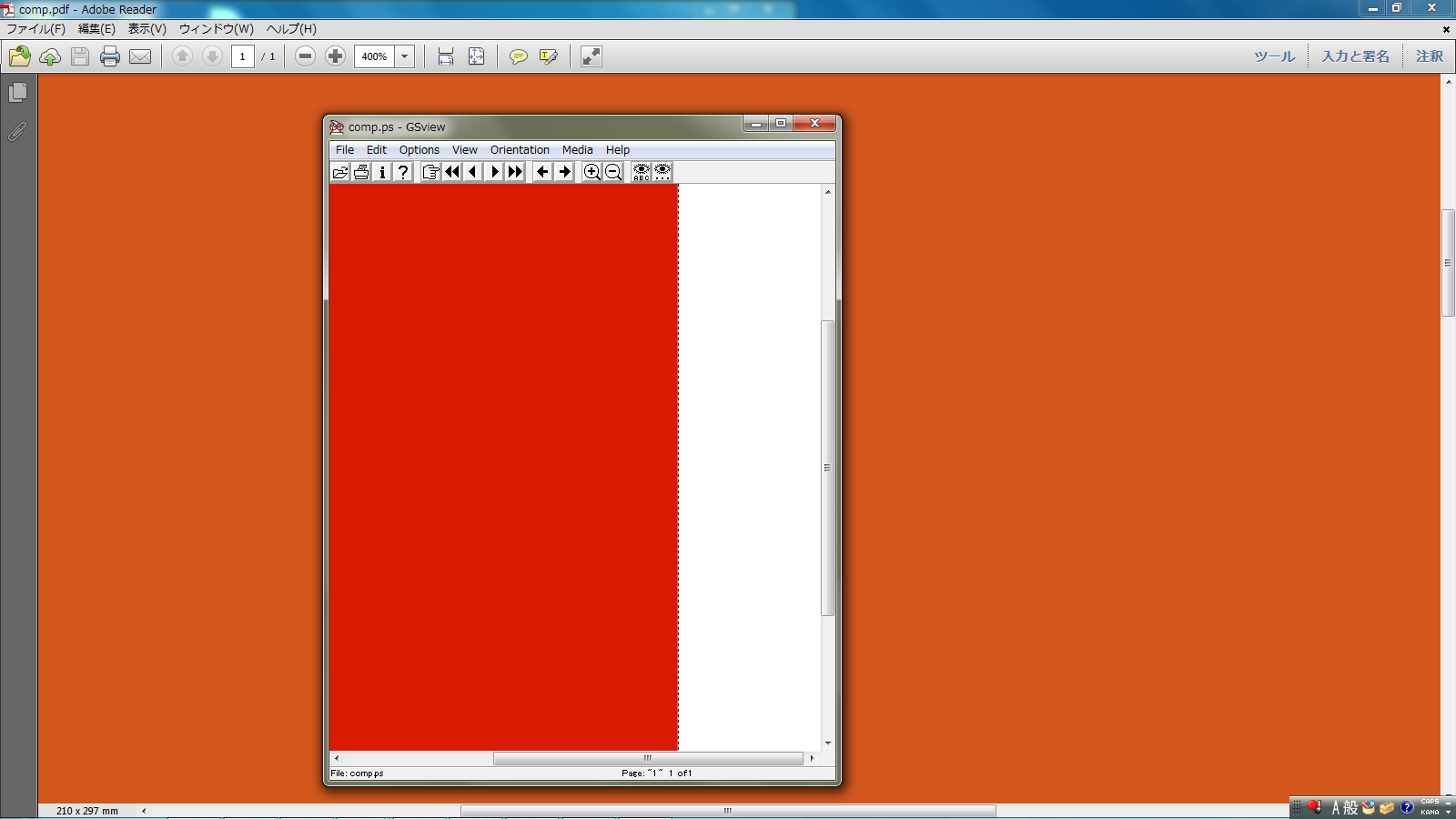Open GSview View menu
1456x819 pixels.
click(465, 150)
